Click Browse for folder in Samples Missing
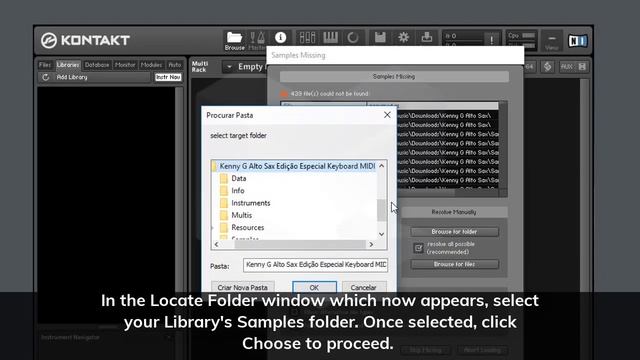This screenshot has height=360, width=640. click(x=454, y=232)
